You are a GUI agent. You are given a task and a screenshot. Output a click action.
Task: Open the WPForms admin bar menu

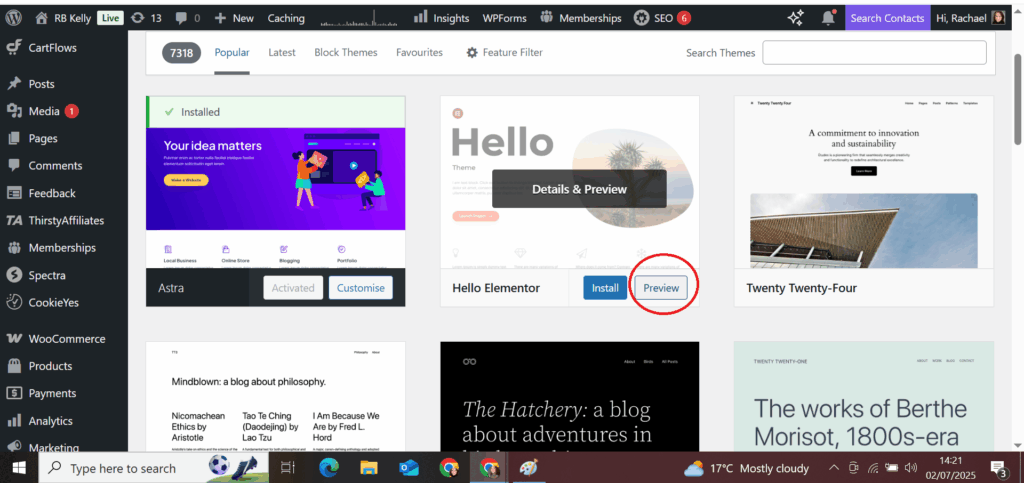click(x=504, y=18)
